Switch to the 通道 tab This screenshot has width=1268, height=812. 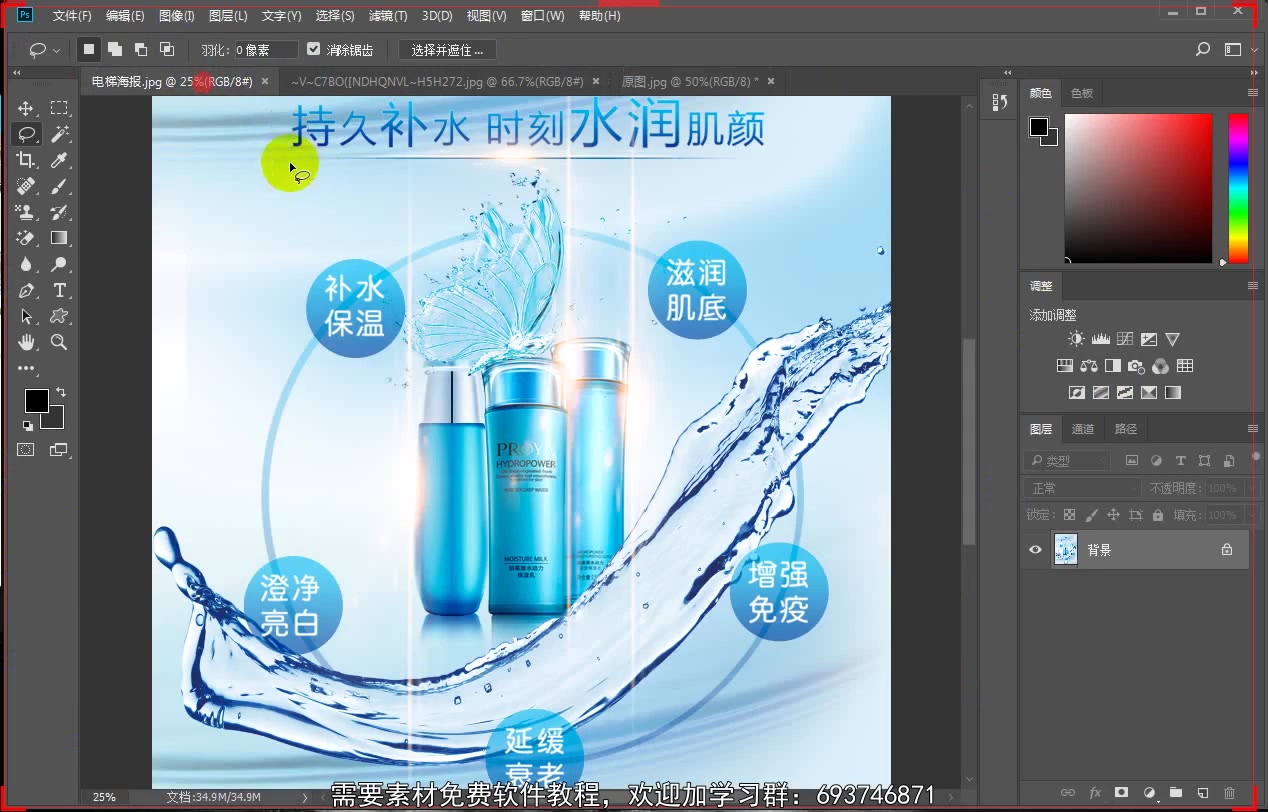(x=1083, y=428)
